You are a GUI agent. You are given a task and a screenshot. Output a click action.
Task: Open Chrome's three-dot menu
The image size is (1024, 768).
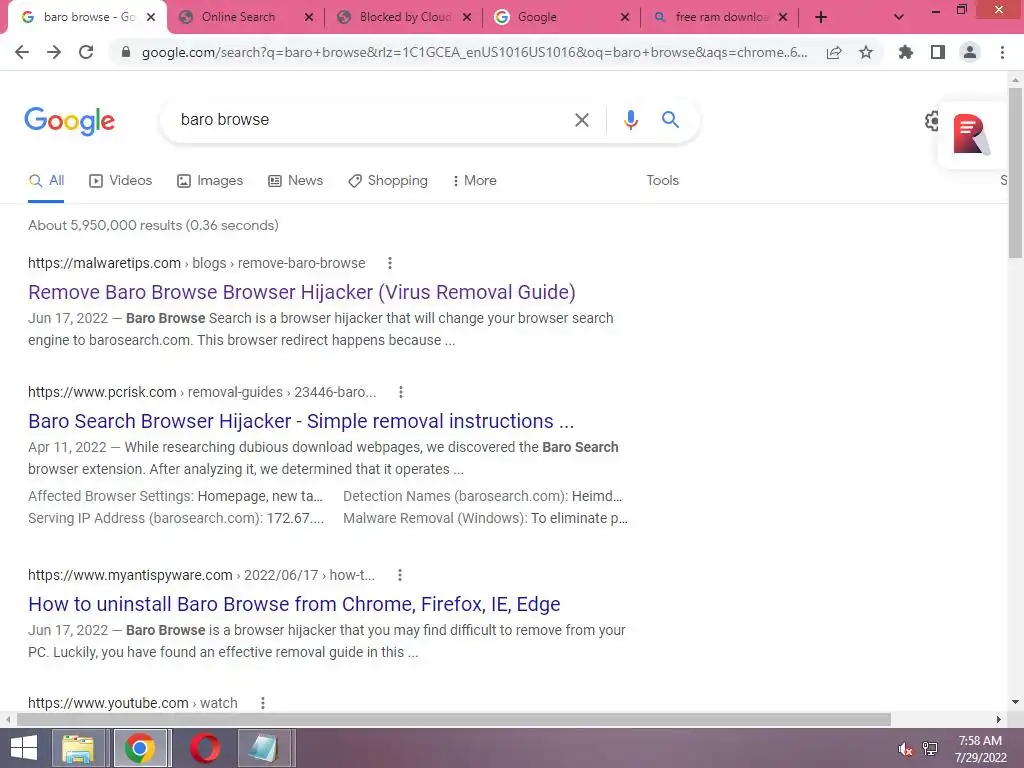[x=1002, y=52]
